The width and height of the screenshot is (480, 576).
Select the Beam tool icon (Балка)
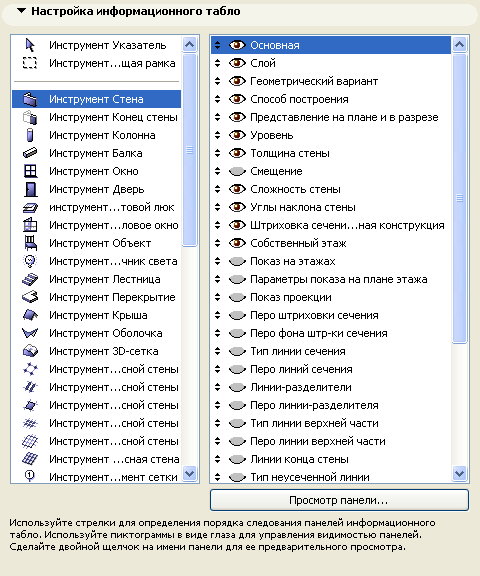click(30, 153)
